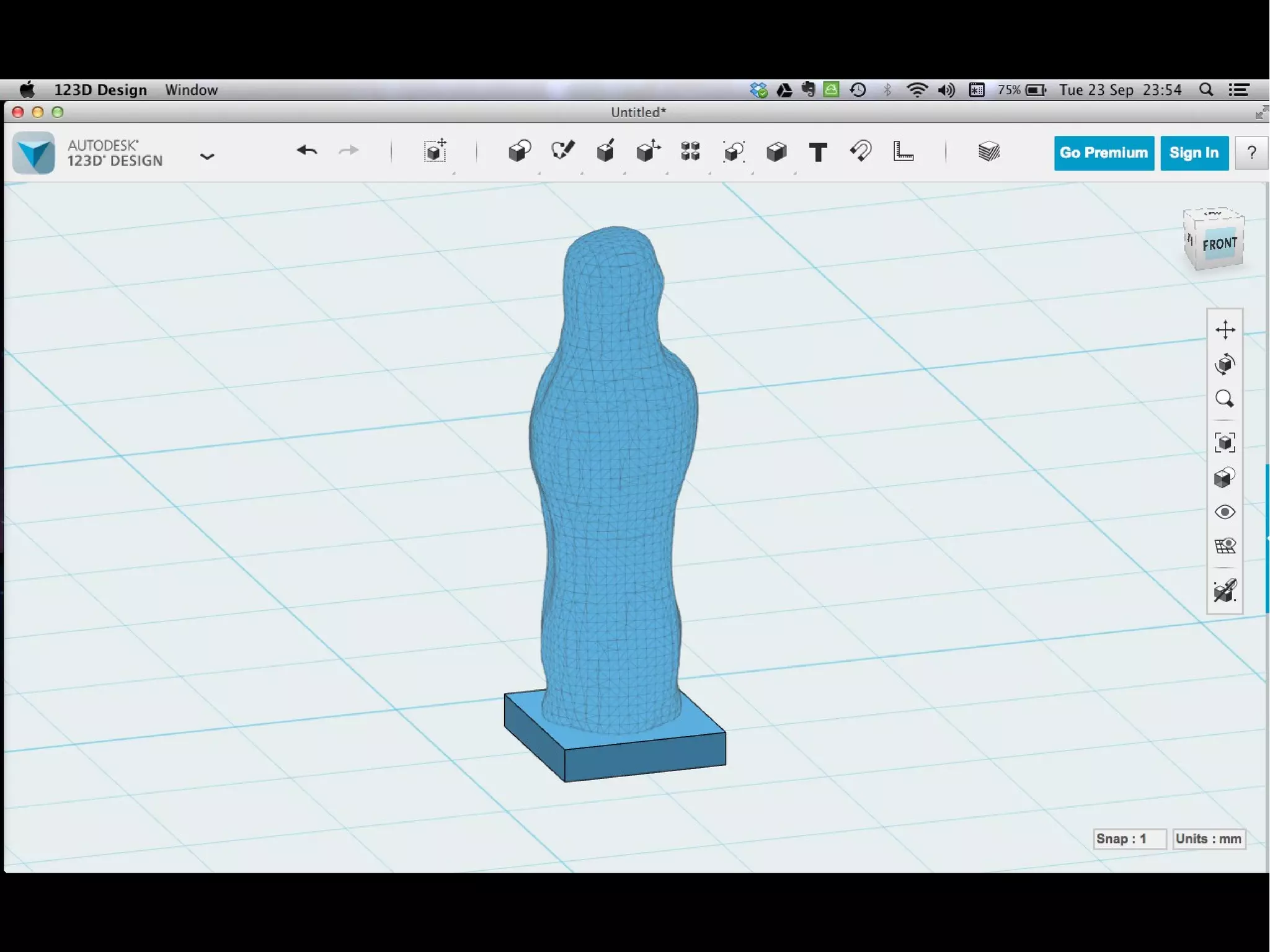Viewport: 1270px width, 952px height.
Task: Toggle the eye visibility icon
Action: pos(1225,512)
